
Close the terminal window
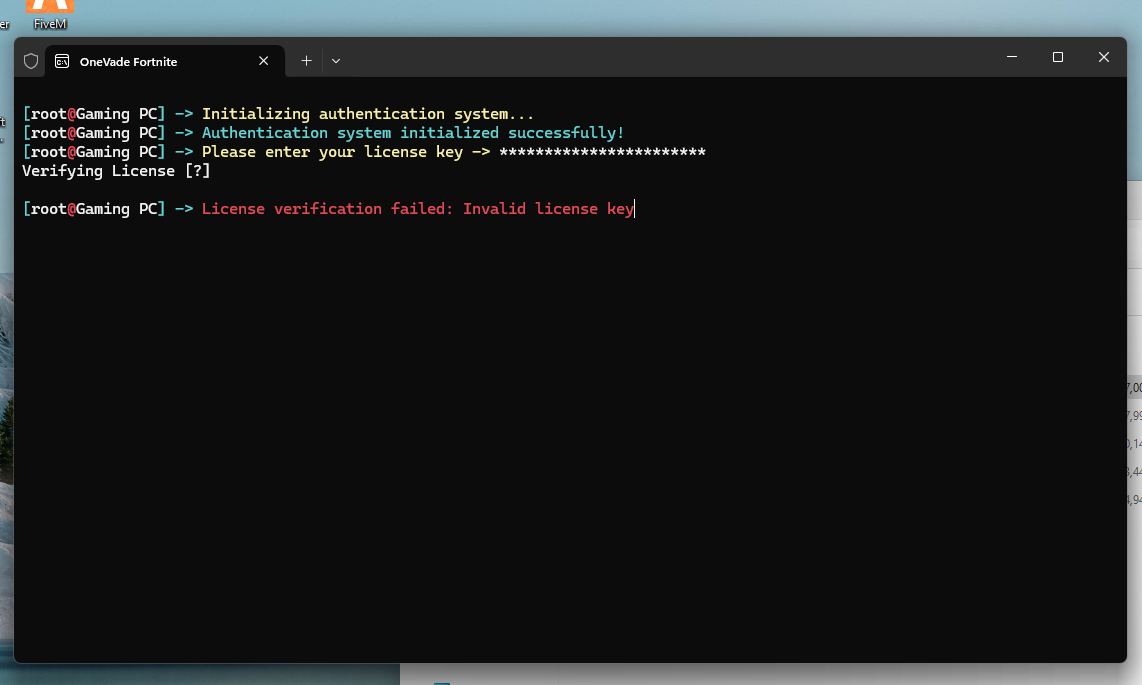point(1103,57)
